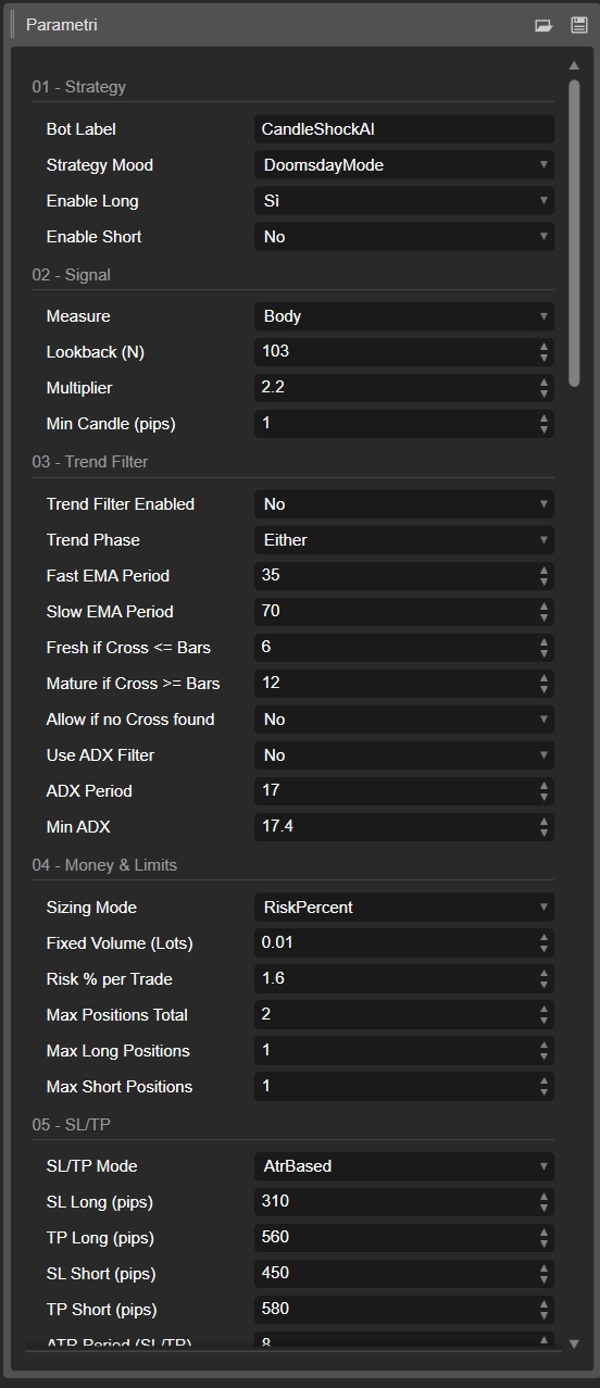Image resolution: width=600 pixels, height=1388 pixels.
Task: Expand the Strategy Mood dropdown
Action: point(403,165)
